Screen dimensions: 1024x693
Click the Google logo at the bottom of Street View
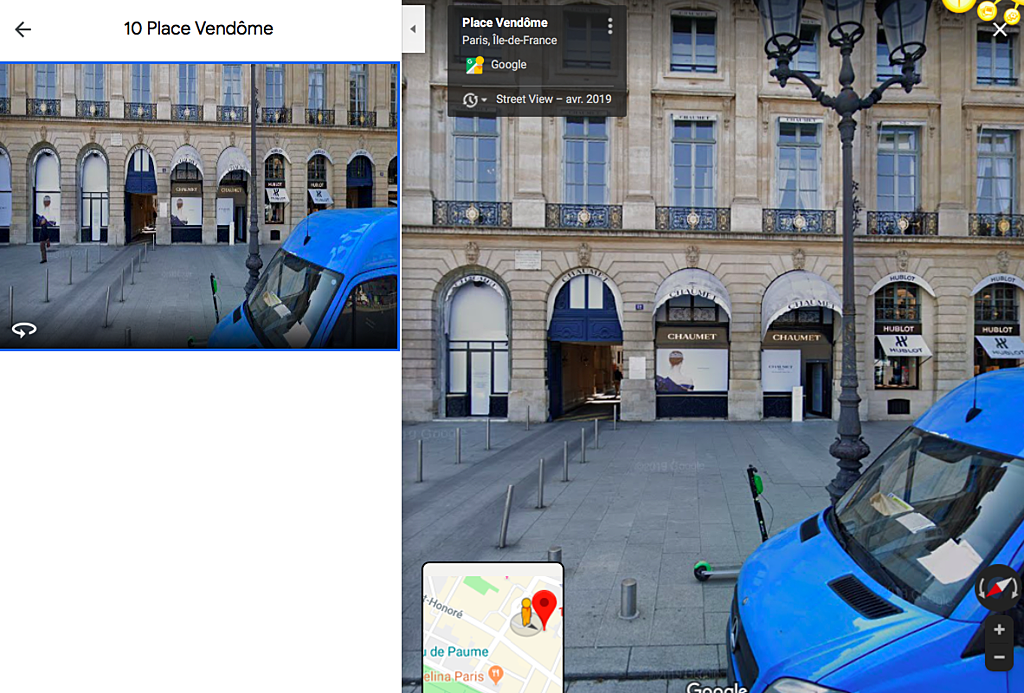[x=716, y=687]
